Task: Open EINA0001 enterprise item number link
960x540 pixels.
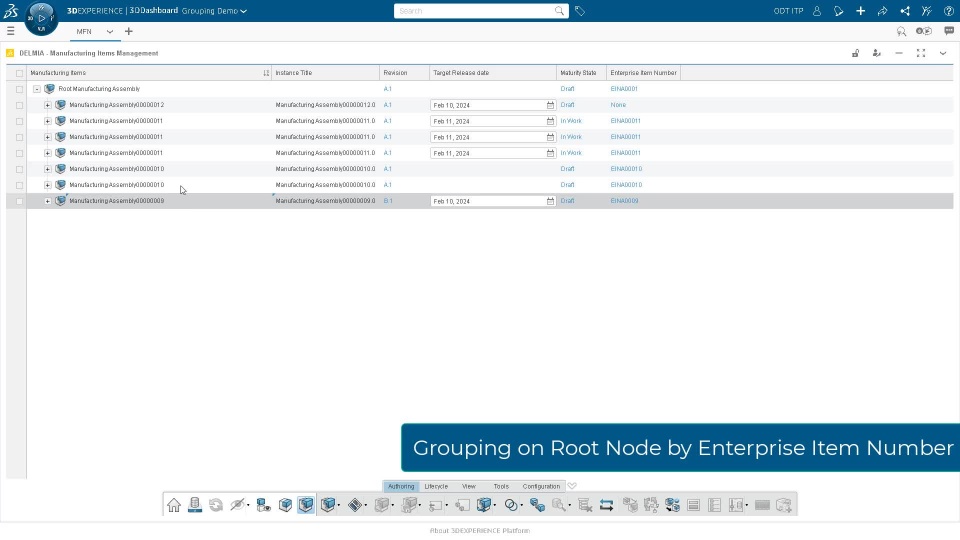Action: click(x=624, y=89)
